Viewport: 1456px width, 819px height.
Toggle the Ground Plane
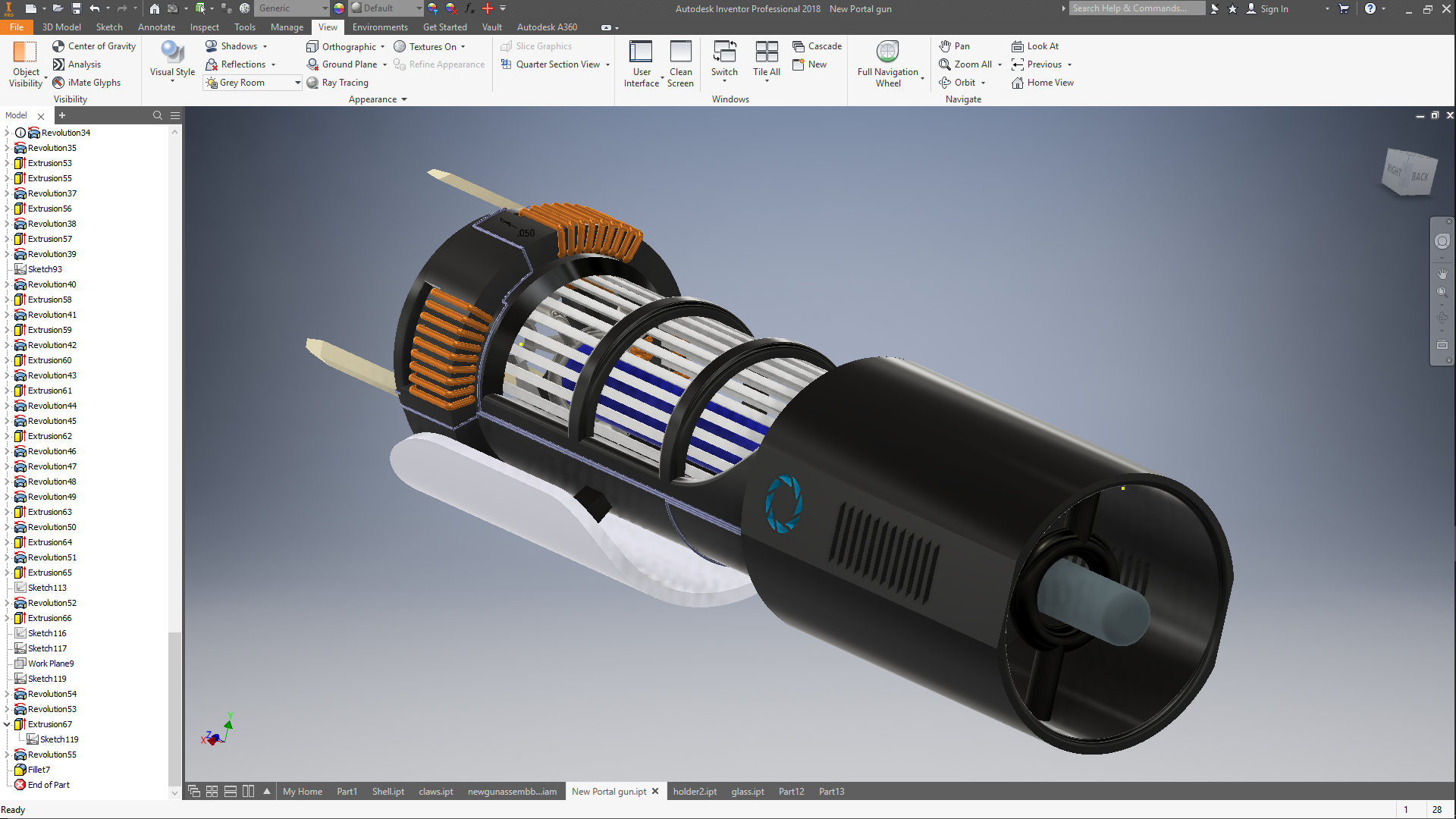point(342,64)
